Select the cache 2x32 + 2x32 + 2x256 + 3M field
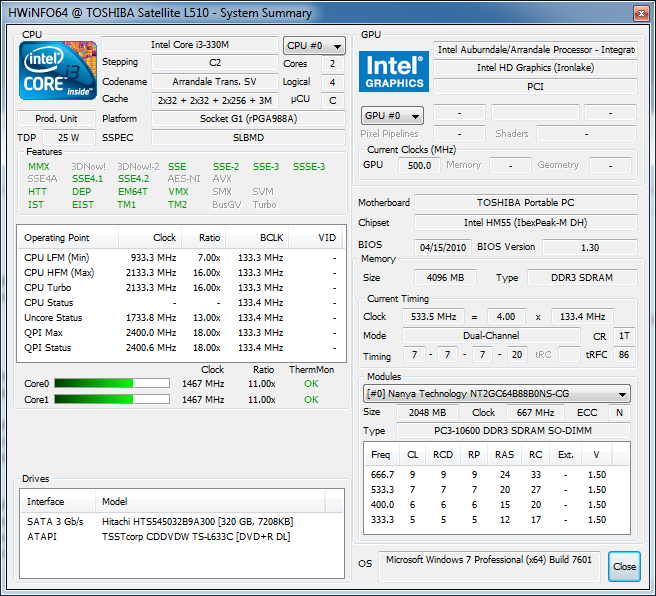656x596 pixels. pyautogui.click(x=215, y=100)
